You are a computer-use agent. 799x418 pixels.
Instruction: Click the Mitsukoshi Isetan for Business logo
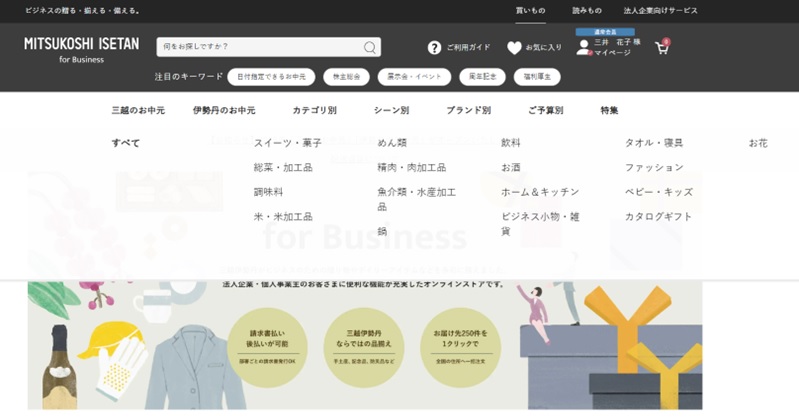pyautogui.click(x=82, y=49)
